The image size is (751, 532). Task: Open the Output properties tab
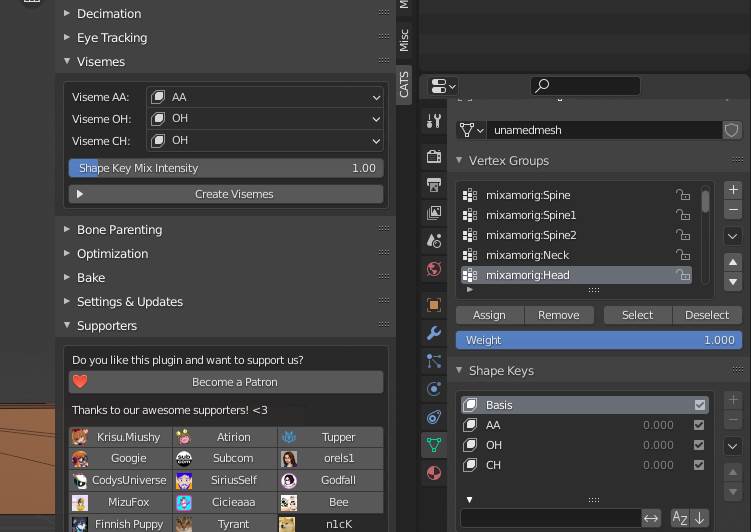(x=433, y=184)
